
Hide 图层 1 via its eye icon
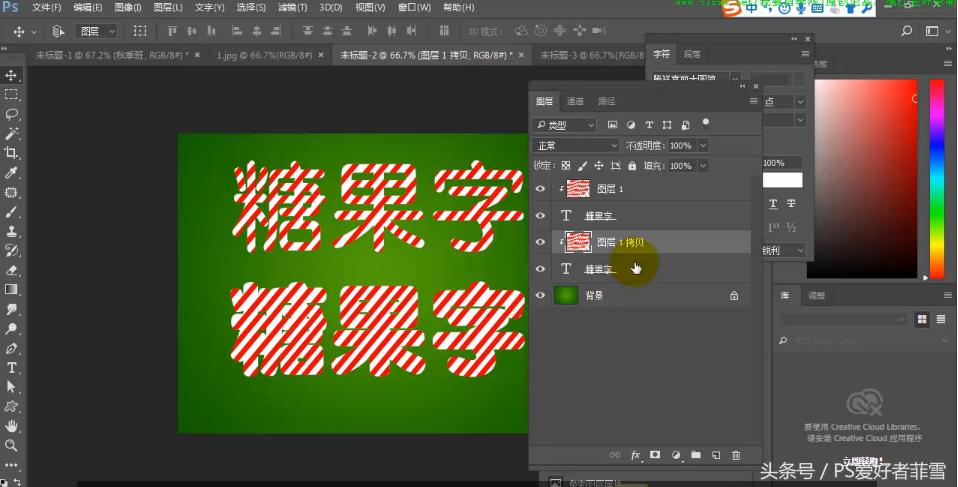click(x=540, y=189)
